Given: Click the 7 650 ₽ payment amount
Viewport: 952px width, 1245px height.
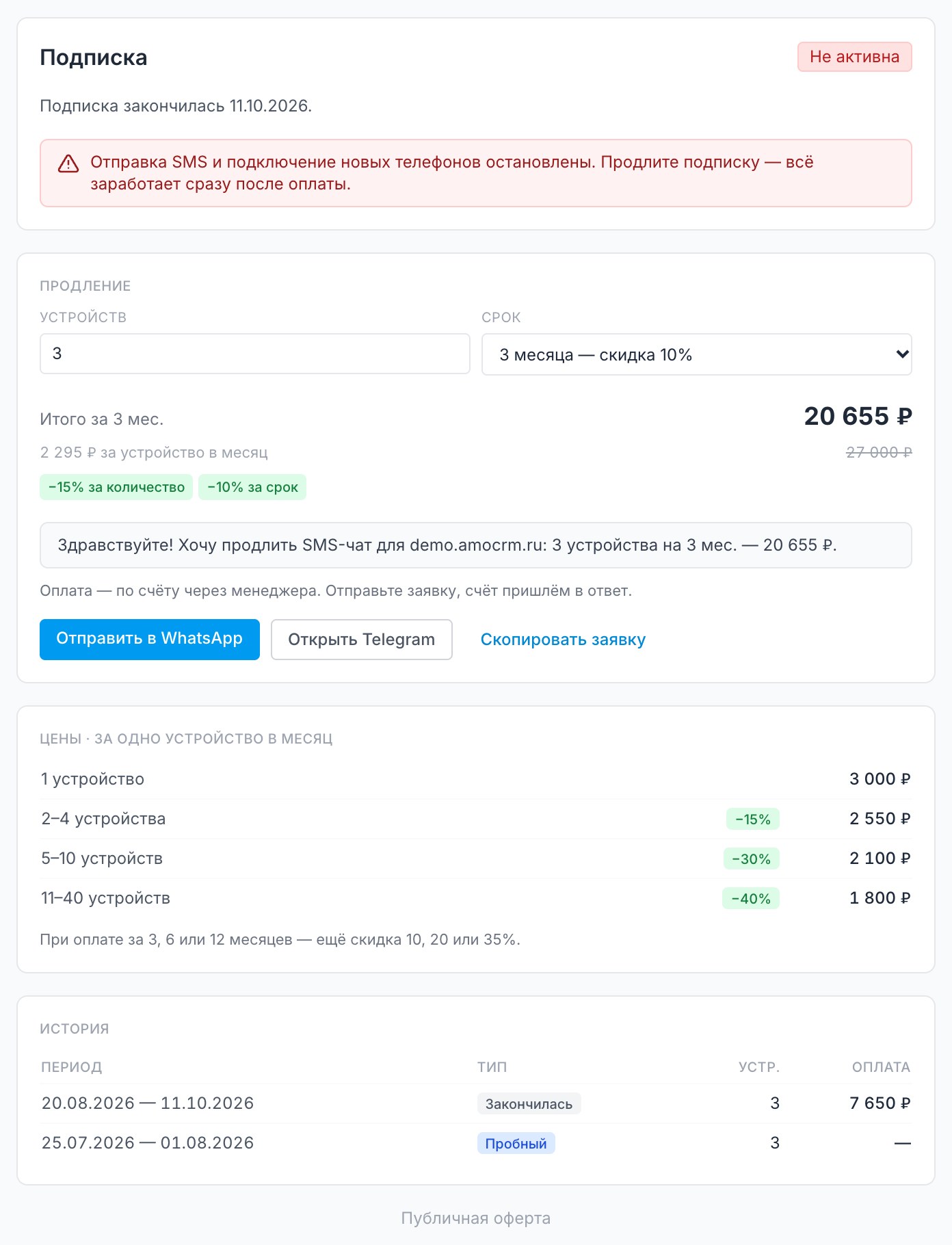Looking at the screenshot, I should (x=880, y=1103).
